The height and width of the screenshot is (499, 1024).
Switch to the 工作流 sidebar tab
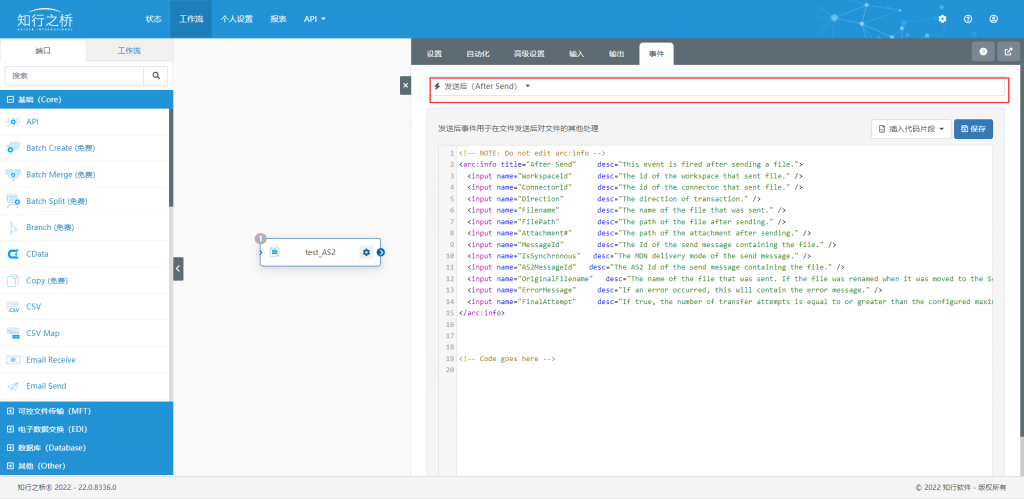pyautogui.click(x=129, y=50)
